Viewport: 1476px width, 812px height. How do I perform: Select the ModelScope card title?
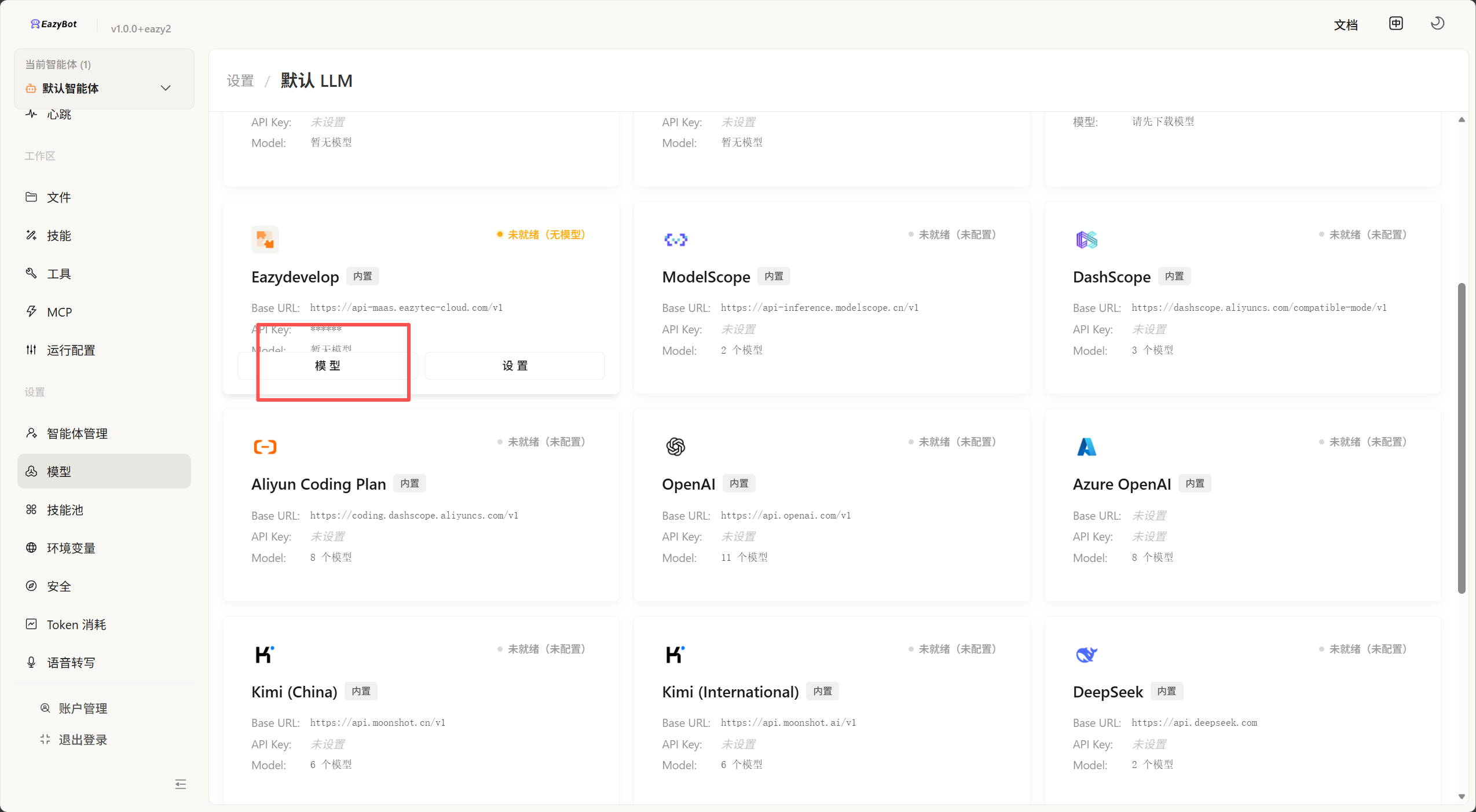coord(706,277)
